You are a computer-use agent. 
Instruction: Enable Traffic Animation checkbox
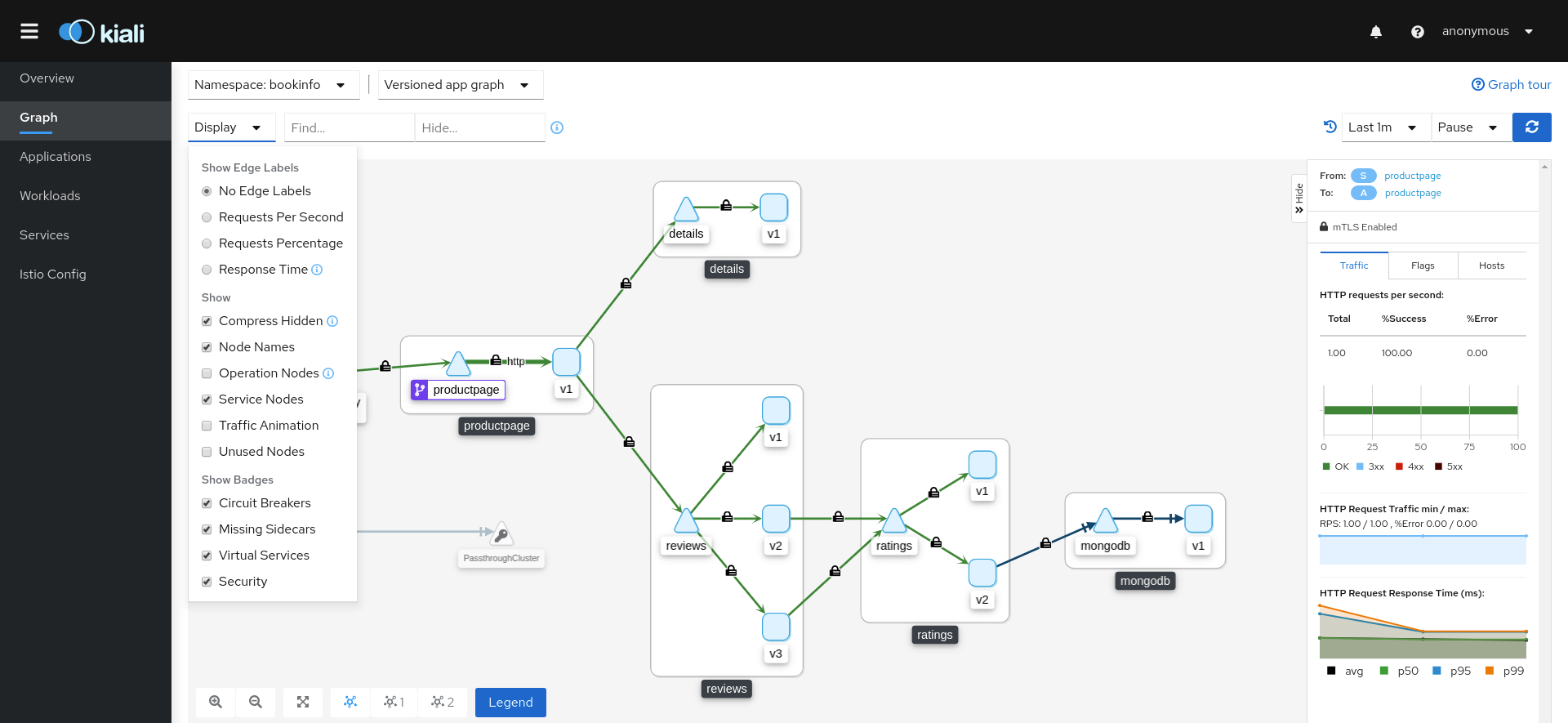point(207,426)
